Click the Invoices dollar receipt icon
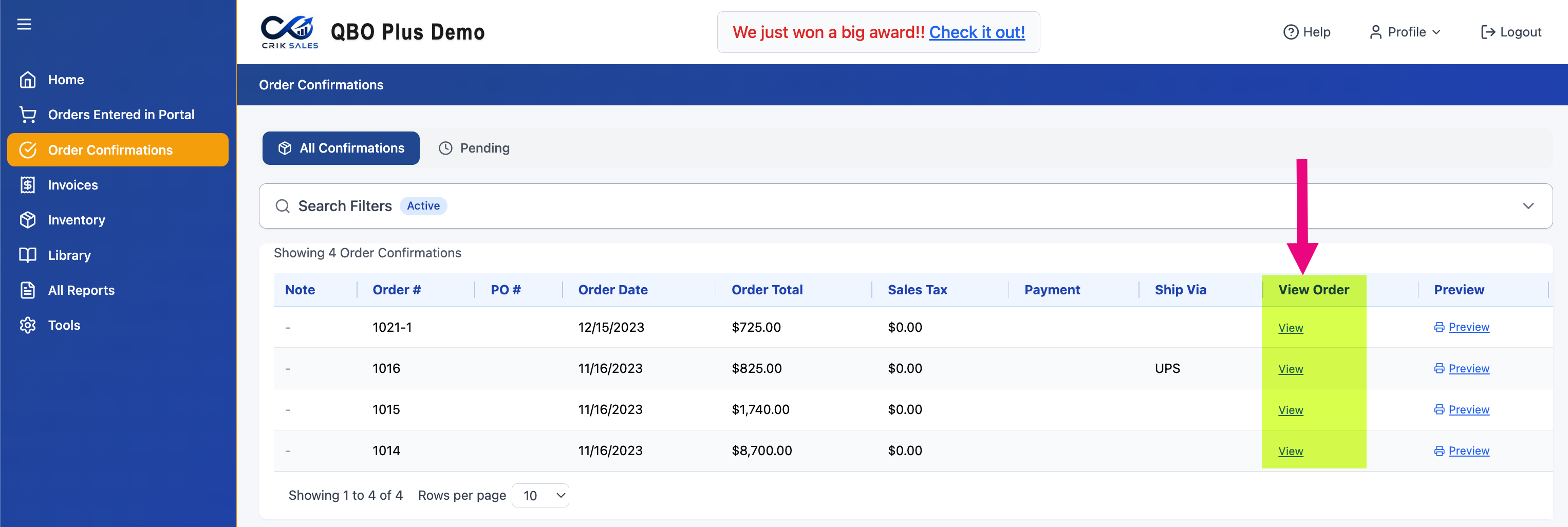 click(x=27, y=185)
